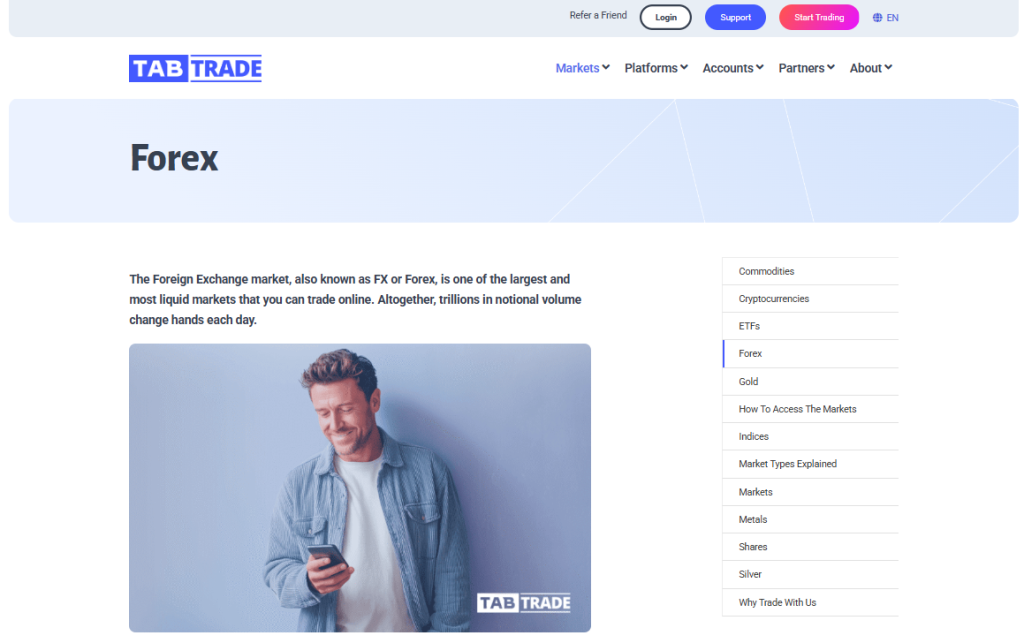The image size is (1024, 643).
Task: Open the Refer a Friend link
Action: coord(598,15)
